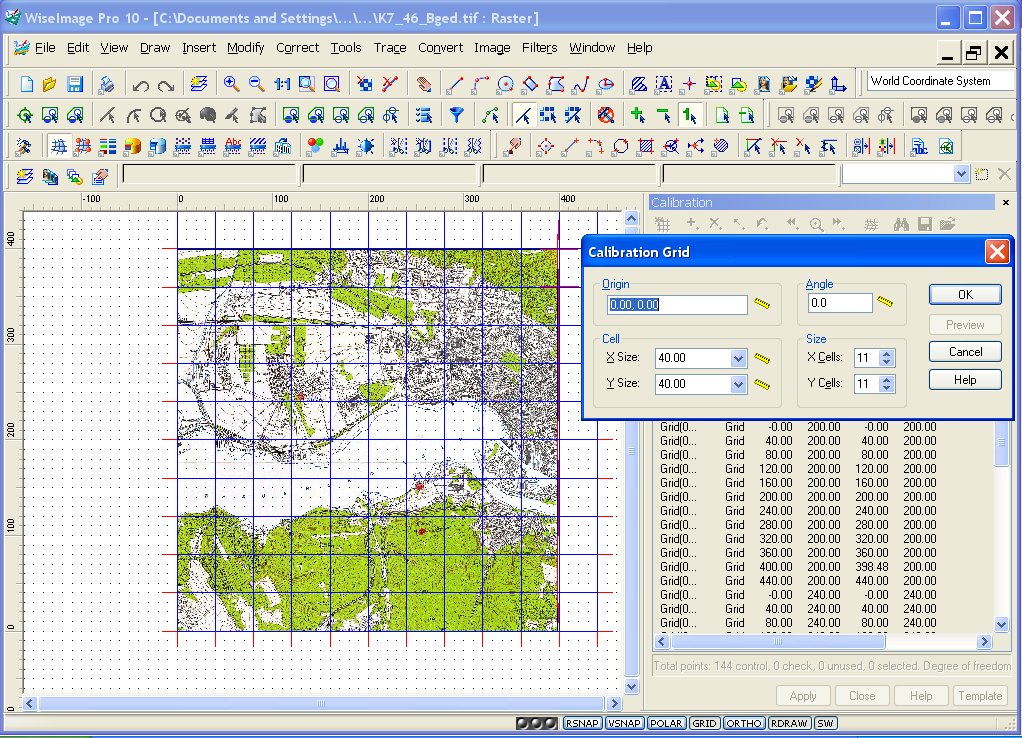The width and height of the screenshot is (1022, 738).
Task: Cancel the Calibration Grid dialog
Action: tap(964, 351)
